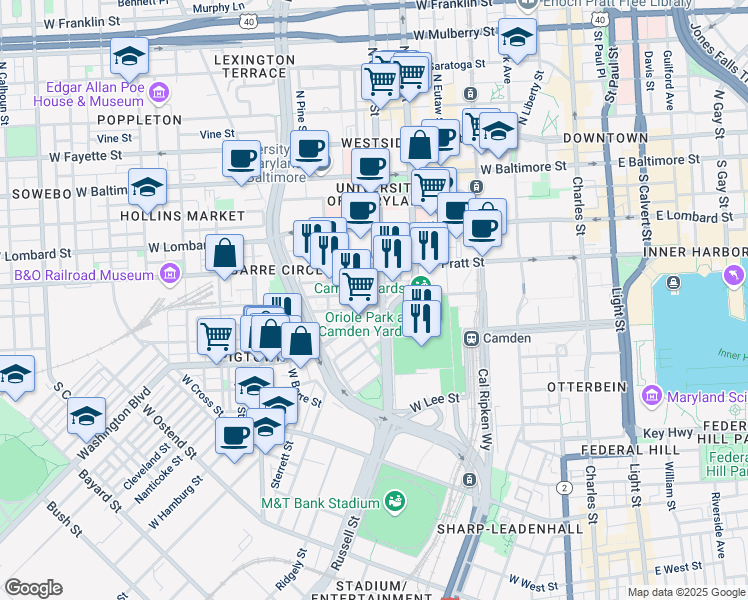Image resolution: width=748 pixels, height=600 pixels.
Task: Select the restaurant marker above the Pigtown cluster
Action: point(283,303)
